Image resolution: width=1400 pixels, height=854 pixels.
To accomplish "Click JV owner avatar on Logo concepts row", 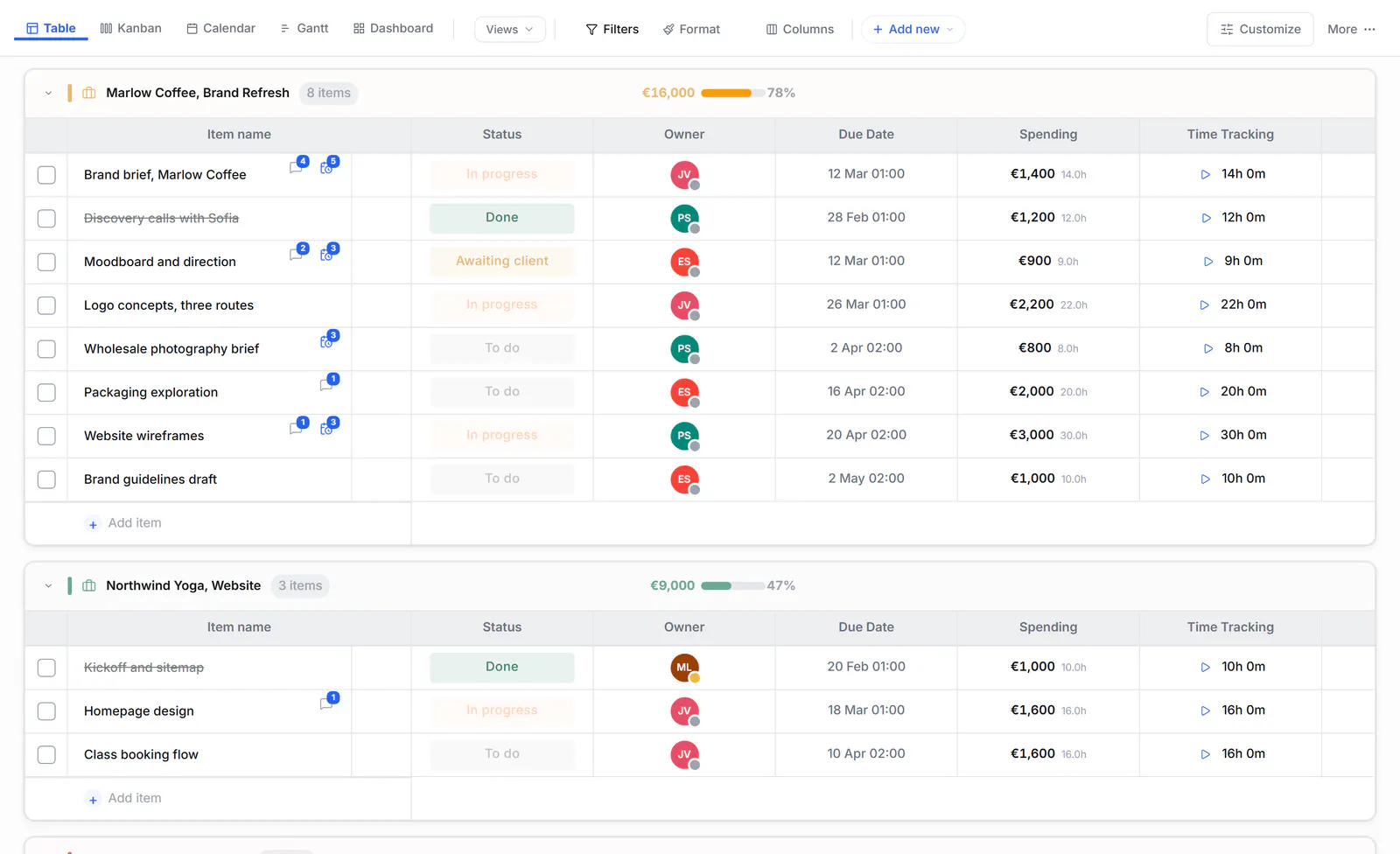I will coord(684,305).
